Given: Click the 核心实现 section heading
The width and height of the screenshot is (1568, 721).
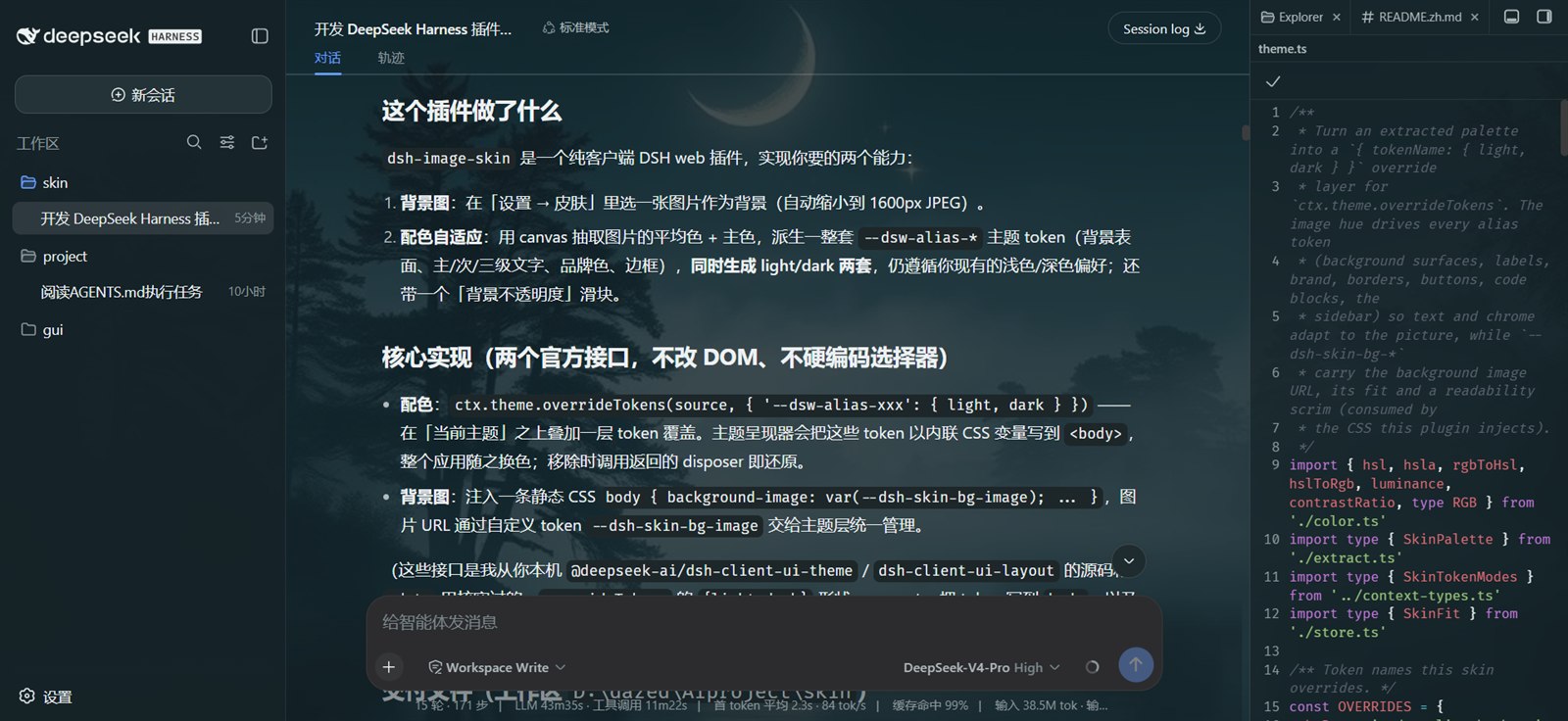Looking at the screenshot, I should (x=665, y=358).
